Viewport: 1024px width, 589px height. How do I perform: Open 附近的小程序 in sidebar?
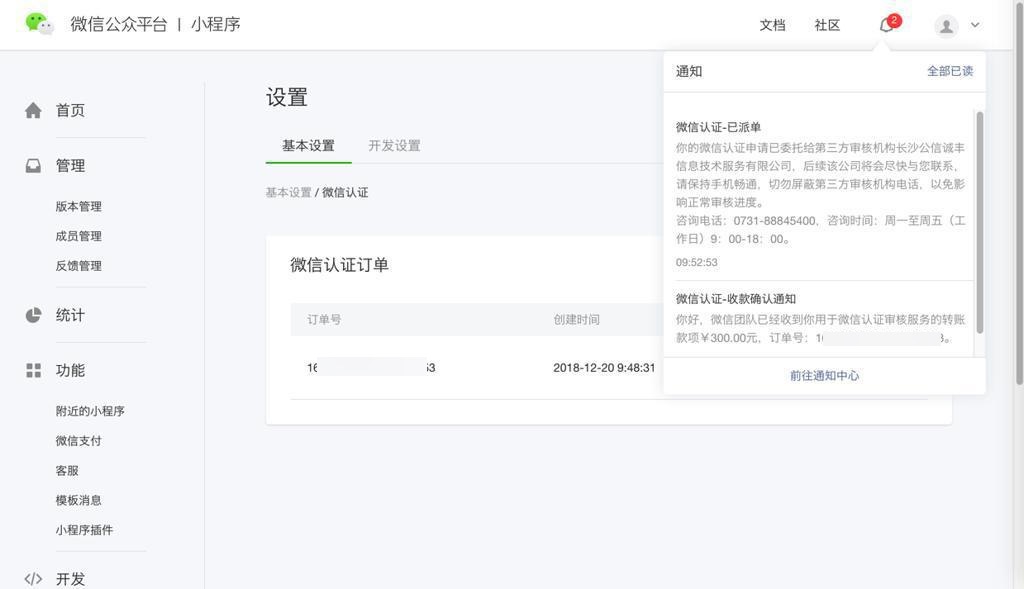pos(90,411)
